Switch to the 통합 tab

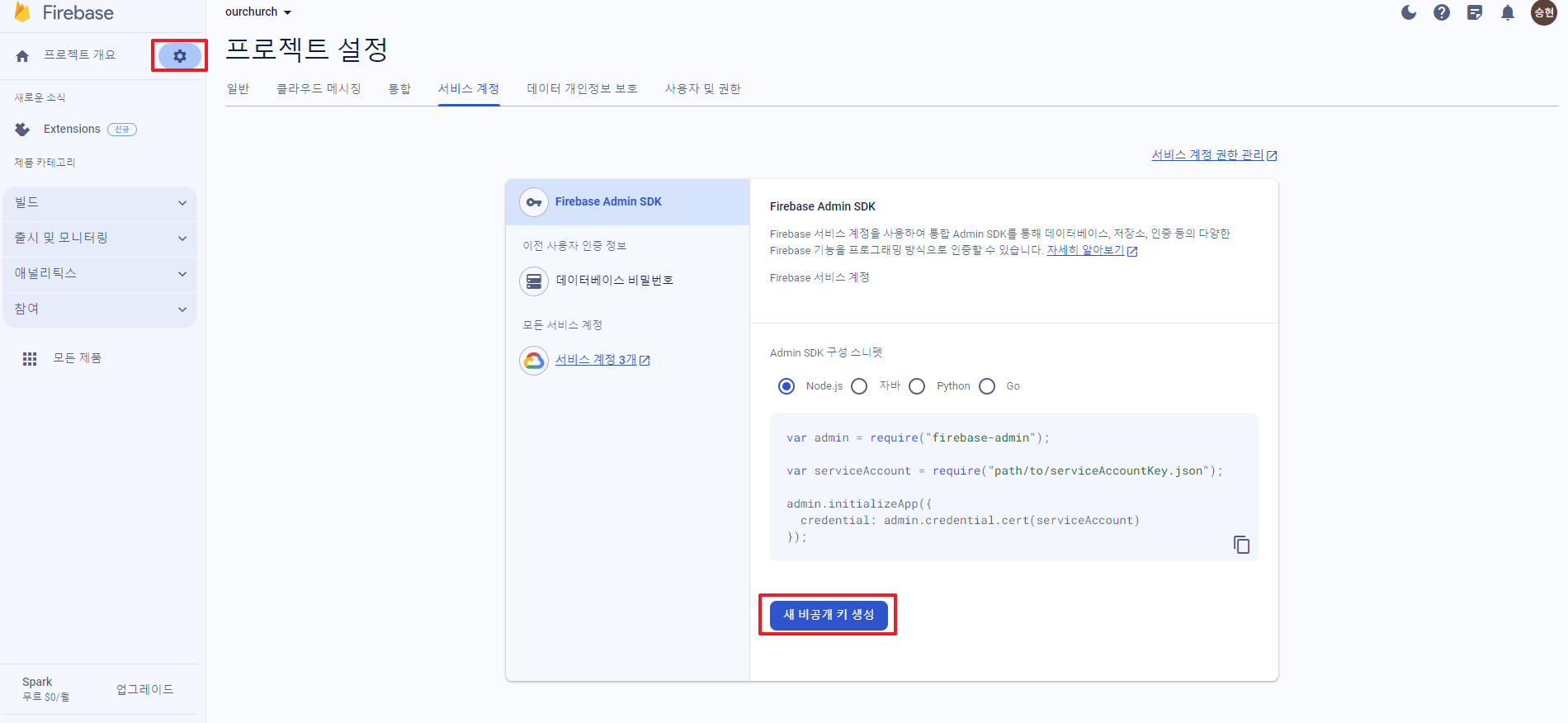click(x=400, y=89)
